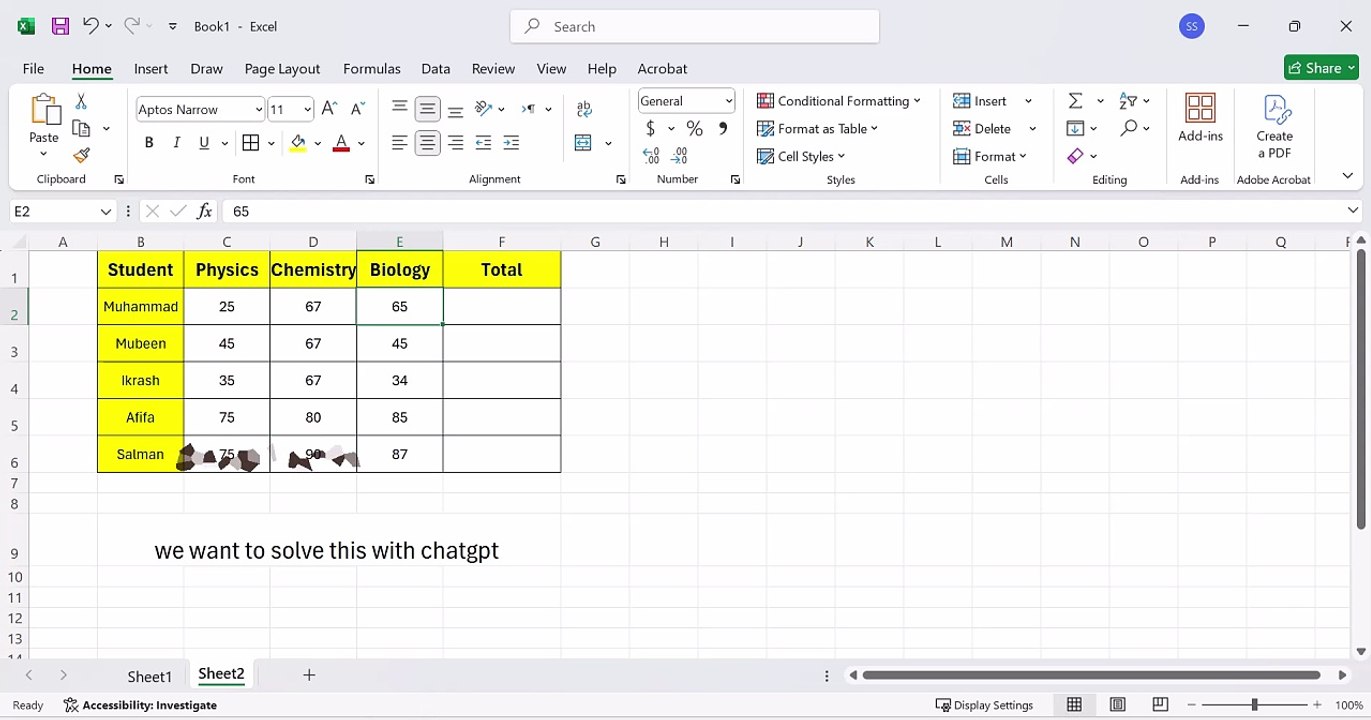The height and width of the screenshot is (720, 1371).
Task: Click the Insert Function fx icon
Action: (205, 211)
